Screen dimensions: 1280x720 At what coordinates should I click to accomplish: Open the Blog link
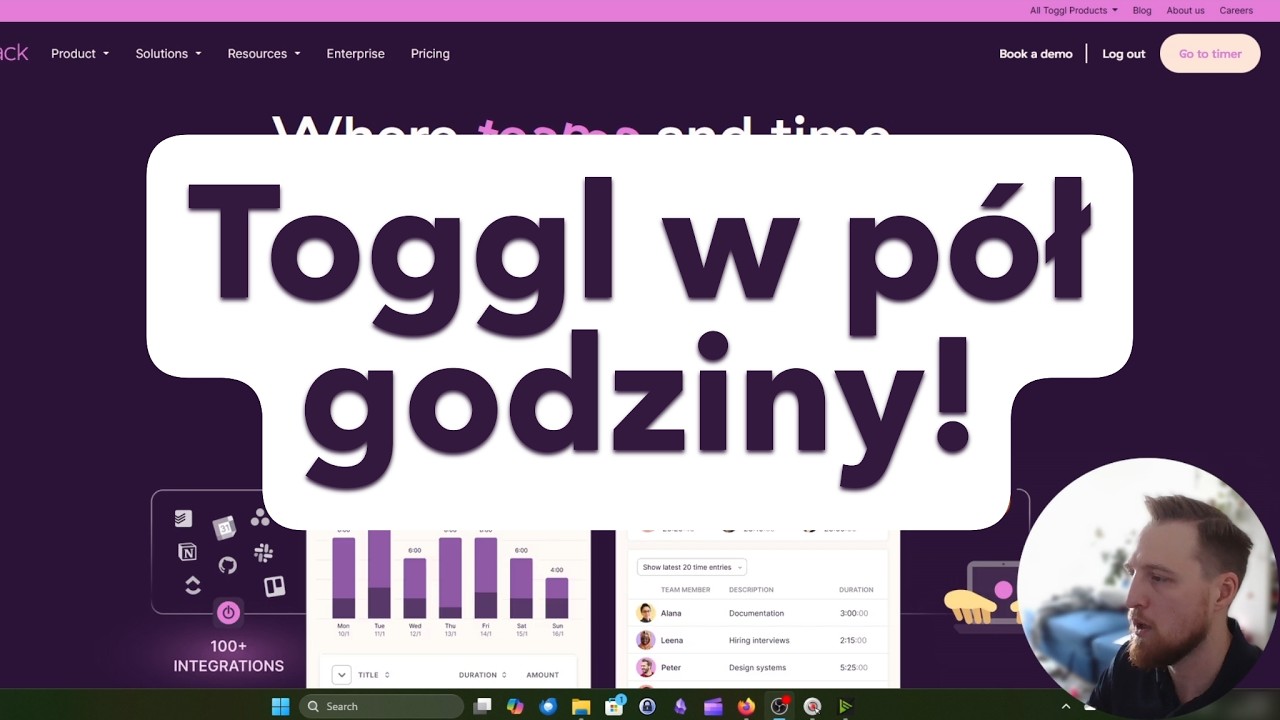click(1142, 10)
